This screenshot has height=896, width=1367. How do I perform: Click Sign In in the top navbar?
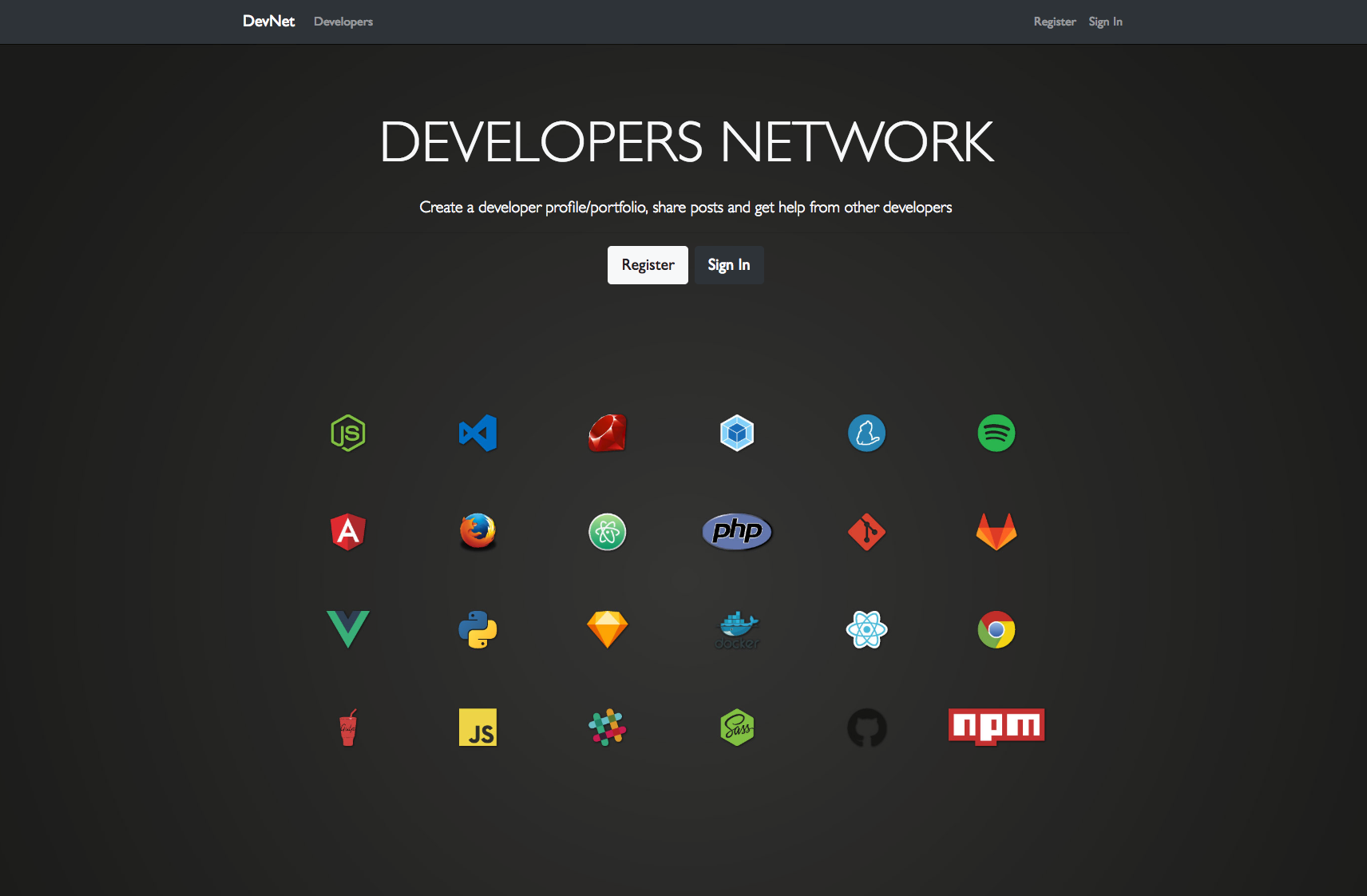[x=1105, y=22]
